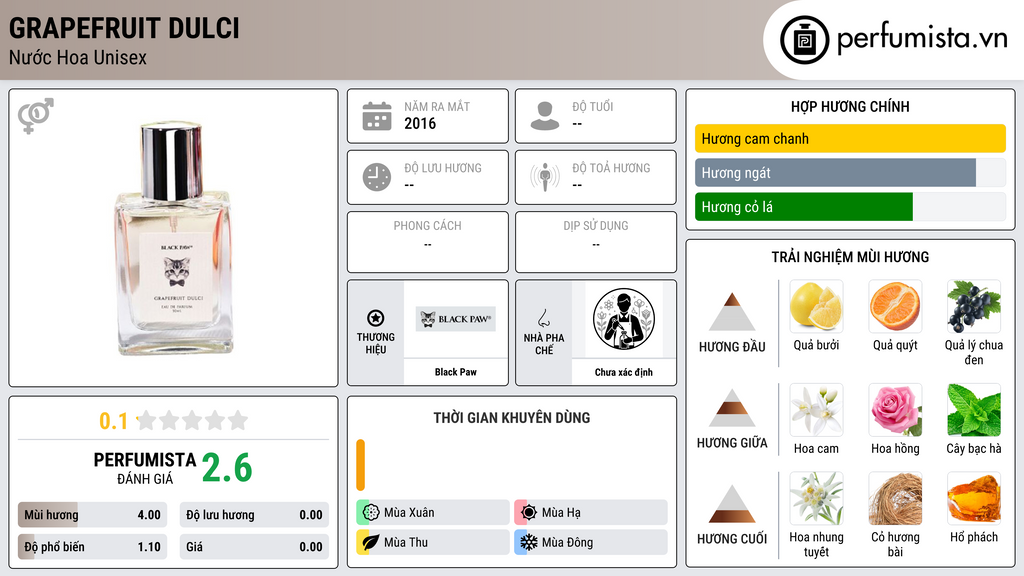Click the Quả bưởi grapefruit note image

(816, 306)
